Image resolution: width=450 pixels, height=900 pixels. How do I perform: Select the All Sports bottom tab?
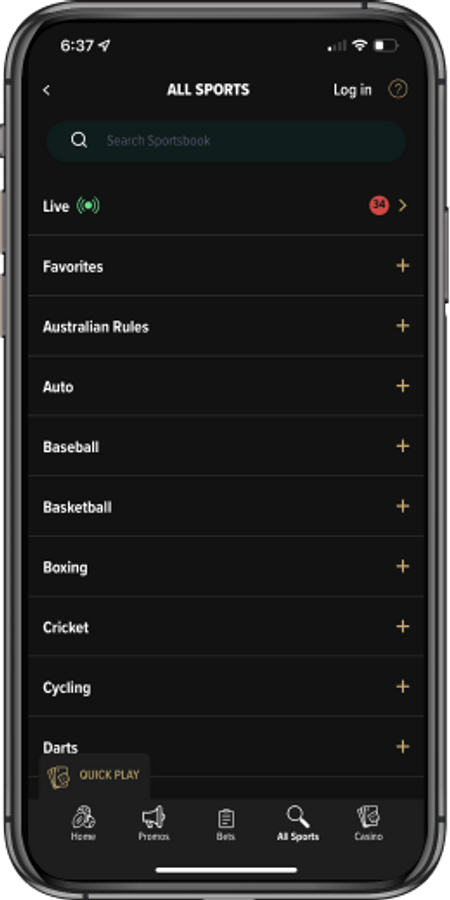[x=298, y=823]
